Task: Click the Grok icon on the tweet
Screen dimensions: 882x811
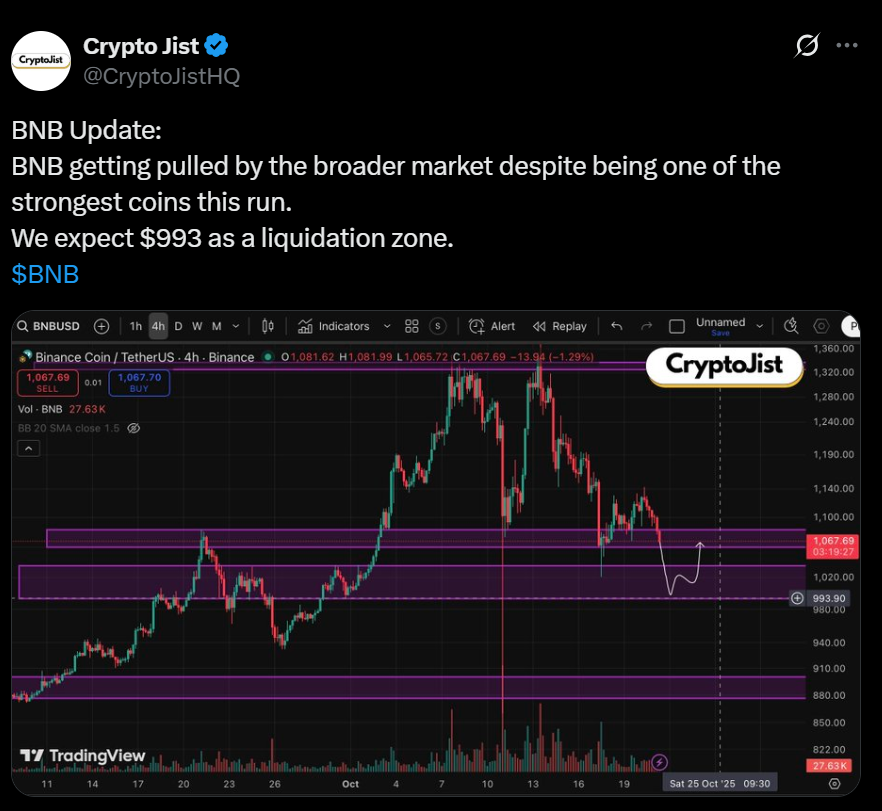Action: [x=807, y=46]
